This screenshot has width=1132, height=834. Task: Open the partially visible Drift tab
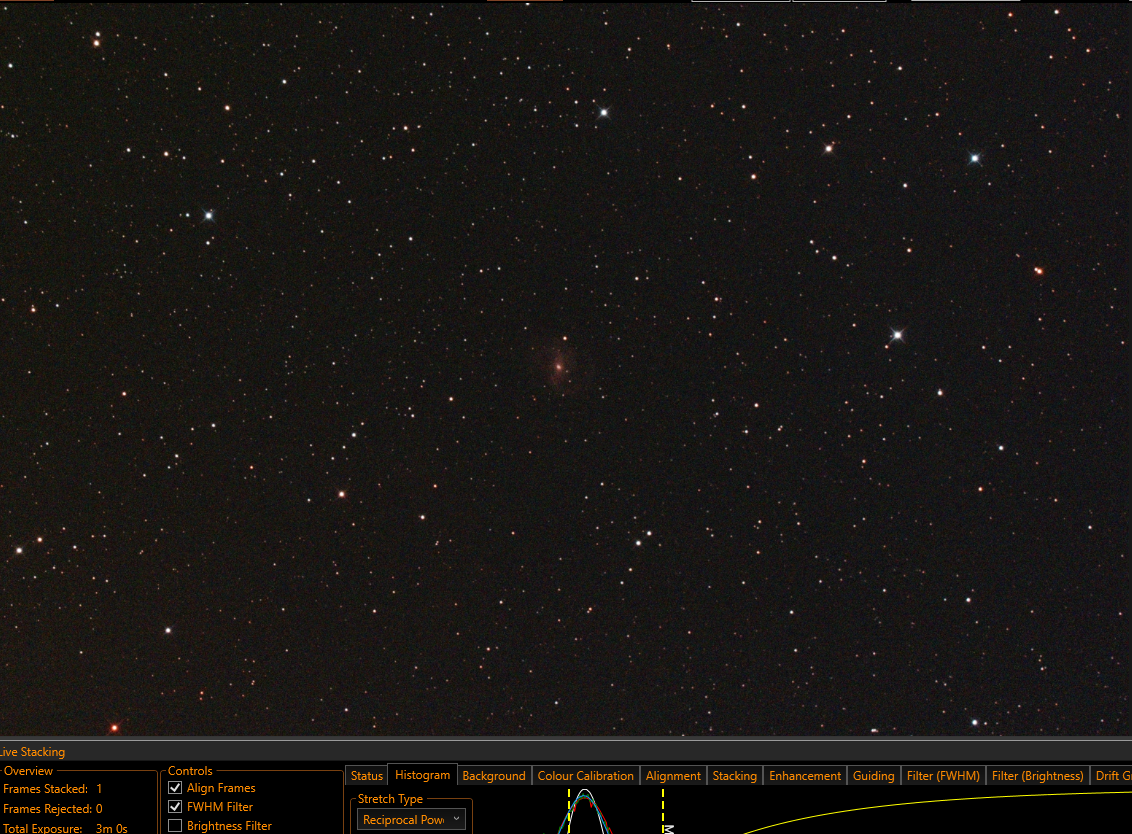coord(1112,776)
